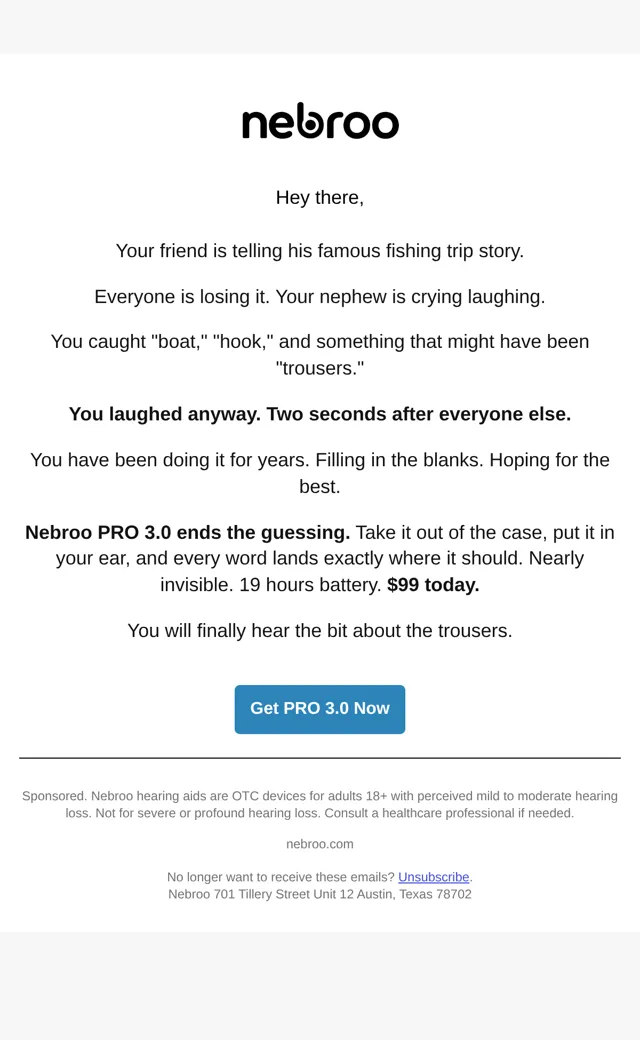Screen dimensions: 640x1040
Task: Click the nebroo logo at top
Action: click(320, 121)
